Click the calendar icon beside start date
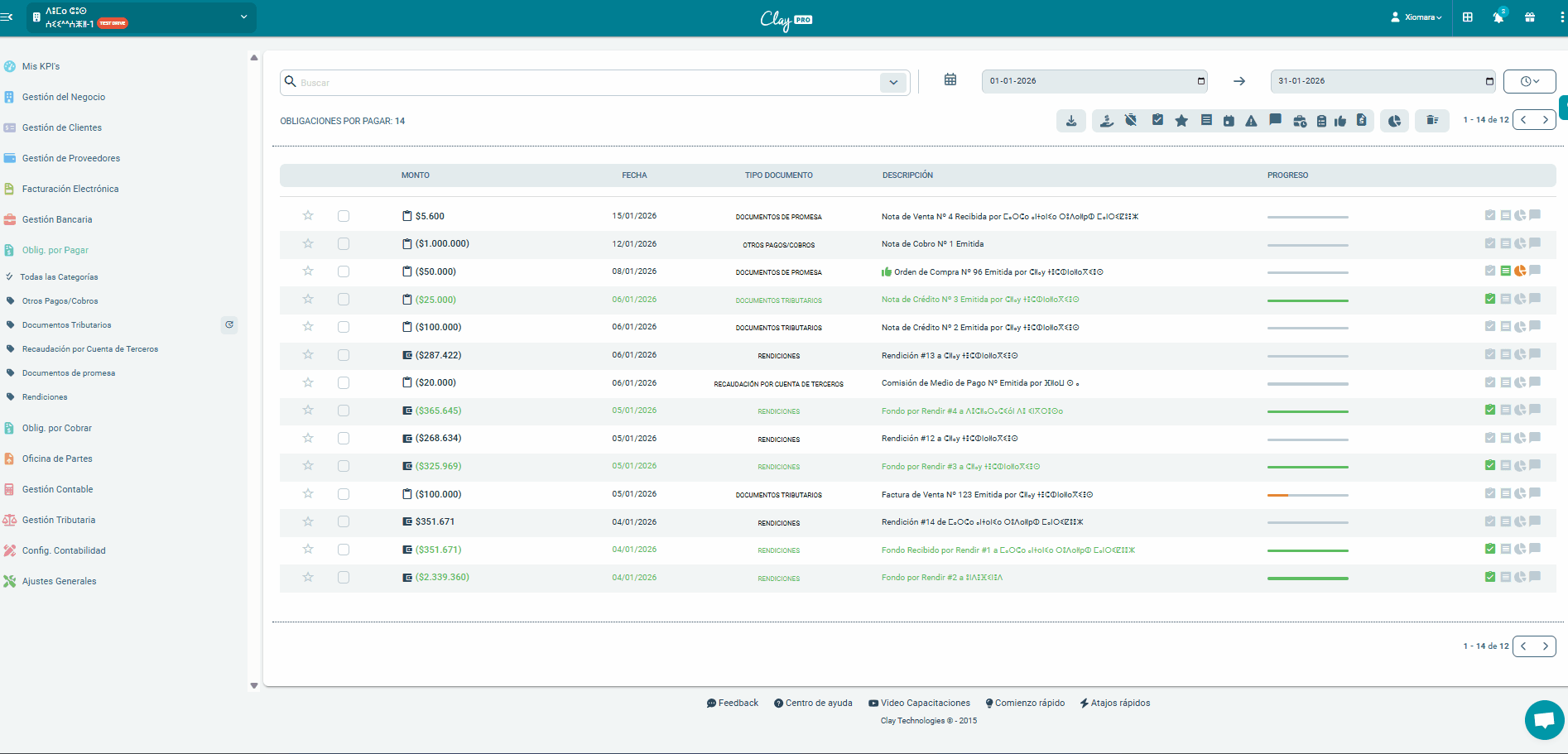Screen dimensions: 1568x754 pyautogui.click(x=950, y=79)
